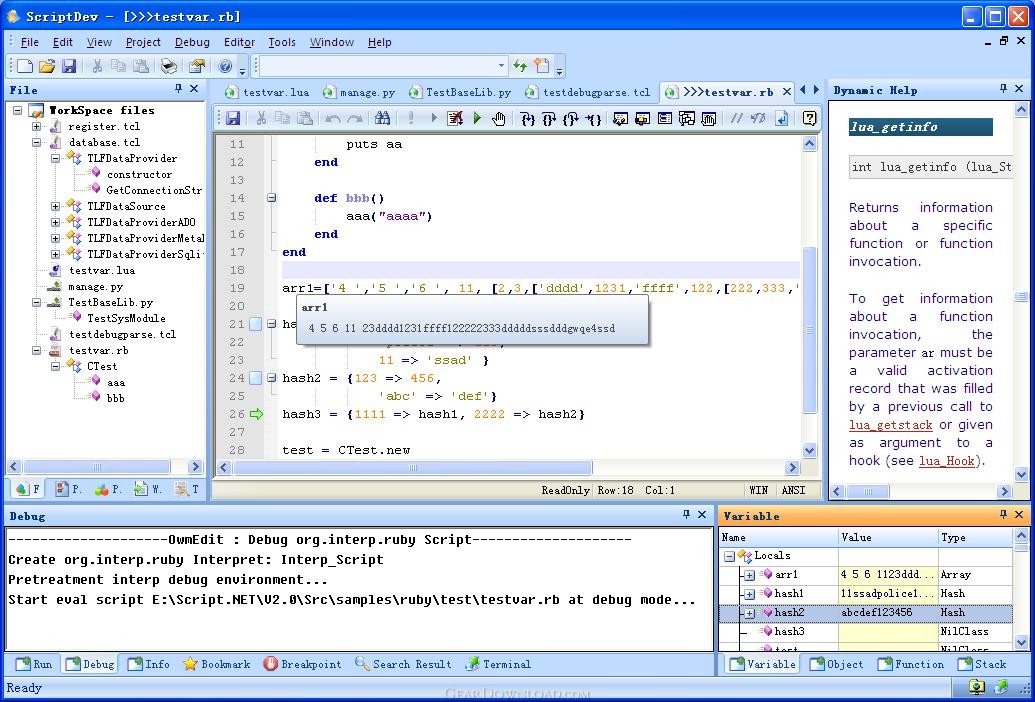Screen dimensions: 1035x702
Task: Open the File menu
Action: point(30,42)
